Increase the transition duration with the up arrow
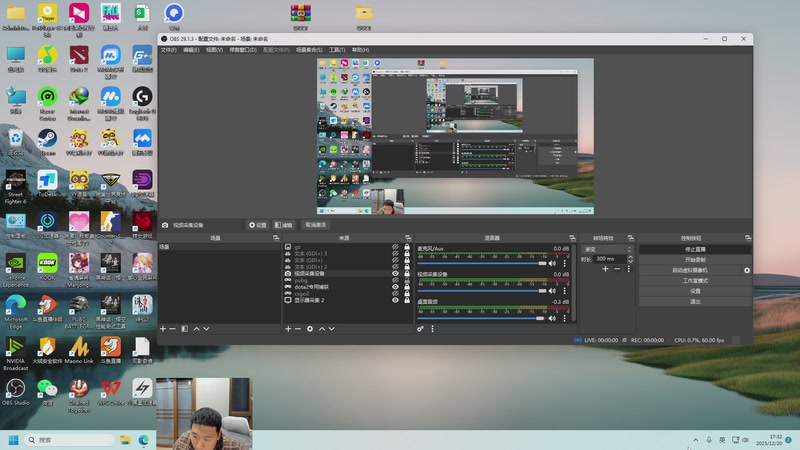 point(630,257)
